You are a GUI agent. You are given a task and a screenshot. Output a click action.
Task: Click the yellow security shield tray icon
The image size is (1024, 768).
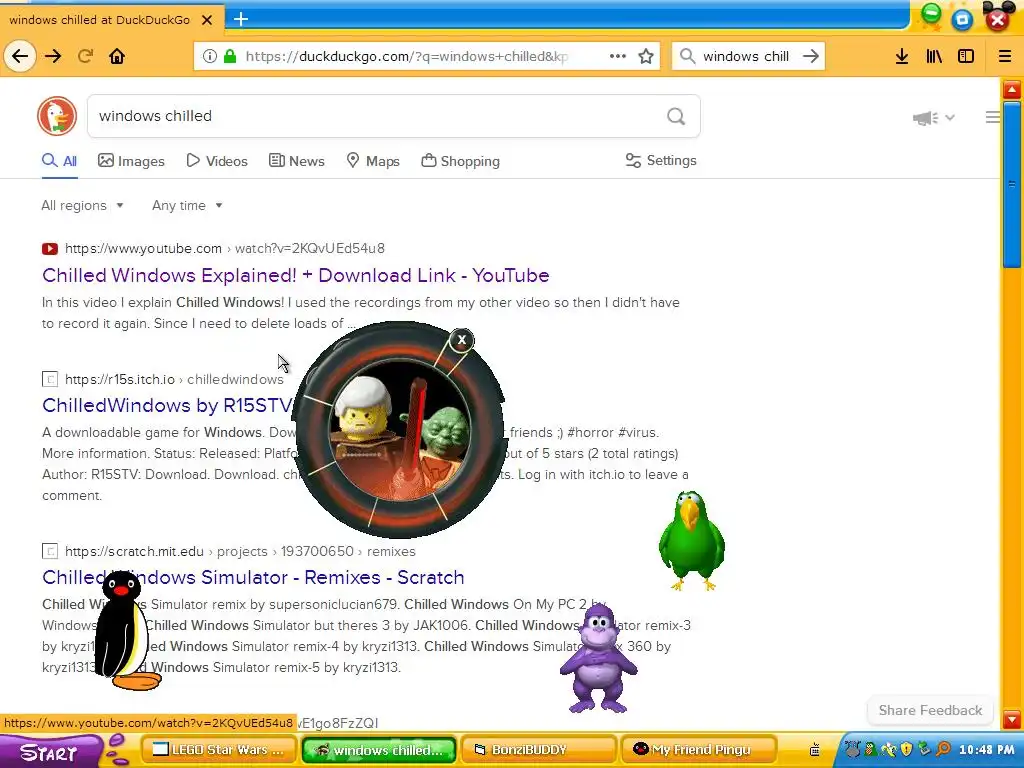point(906,750)
